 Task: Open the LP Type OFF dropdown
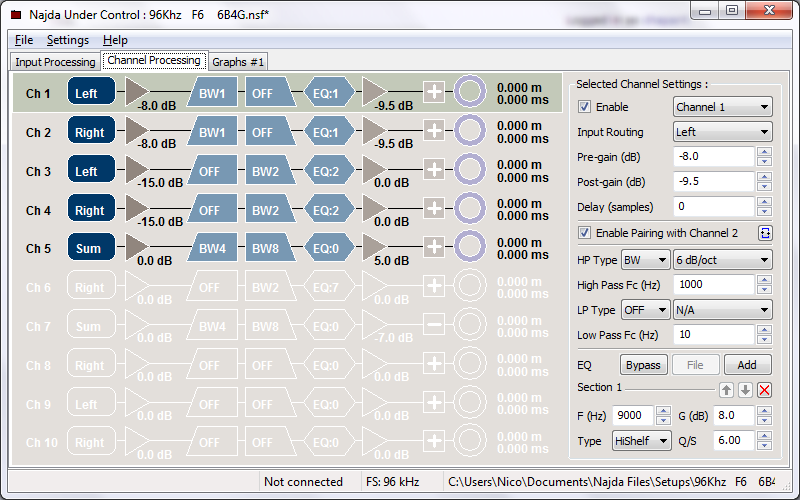[x=645, y=310]
